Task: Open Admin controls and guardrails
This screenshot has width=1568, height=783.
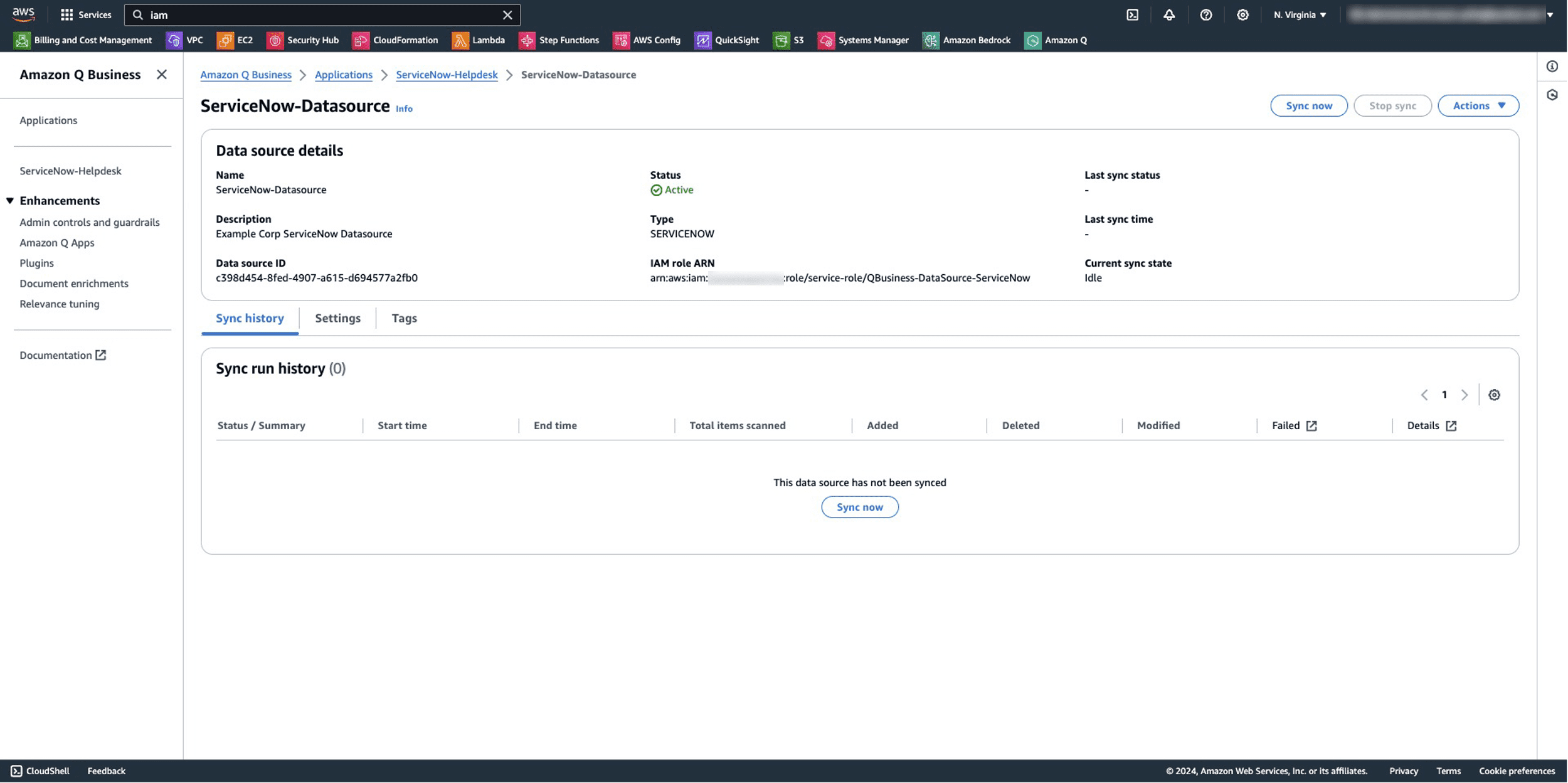Action: coord(90,222)
